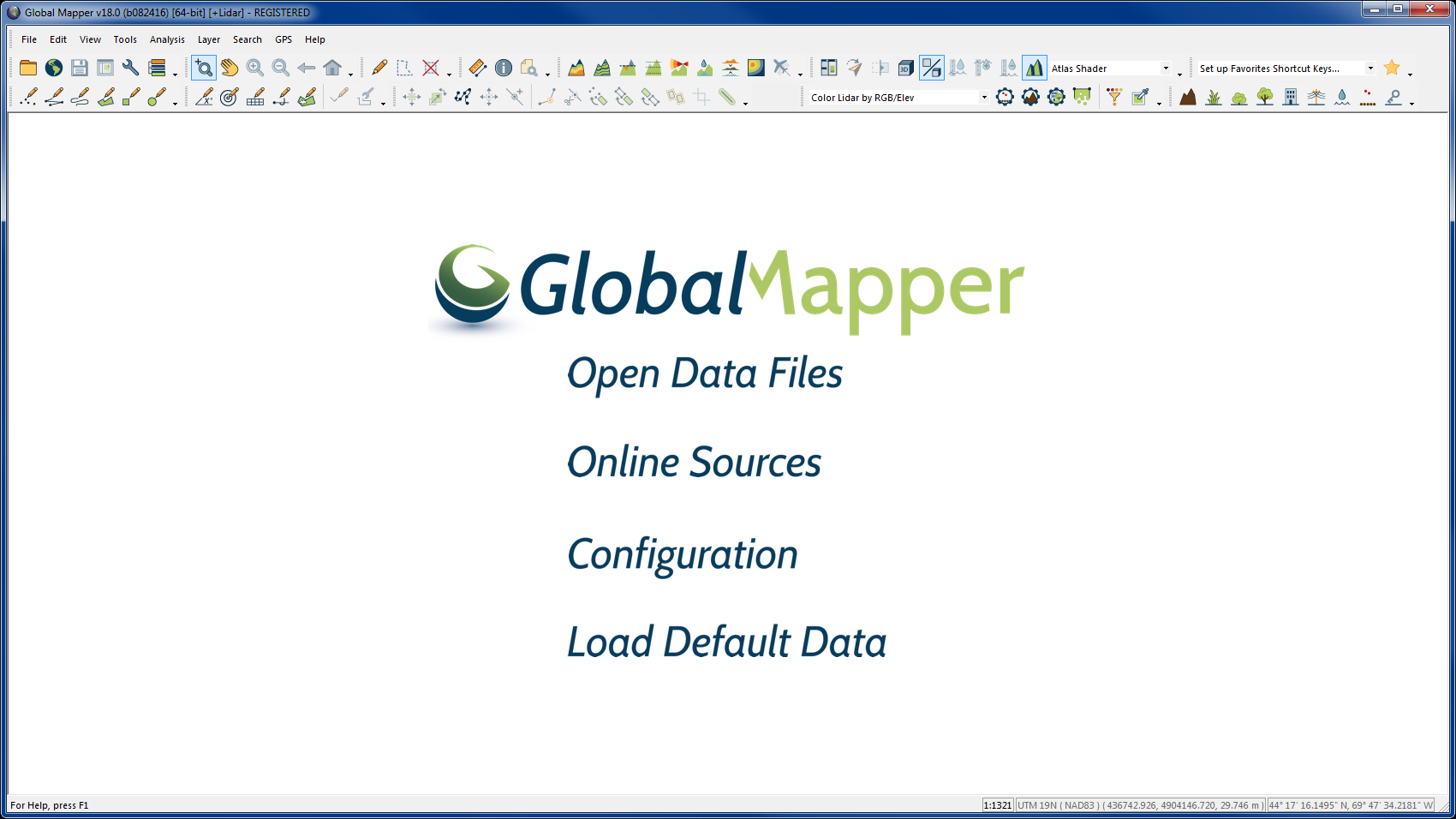
Task: Select the Feature Info tool icon
Action: coord(504,68)
